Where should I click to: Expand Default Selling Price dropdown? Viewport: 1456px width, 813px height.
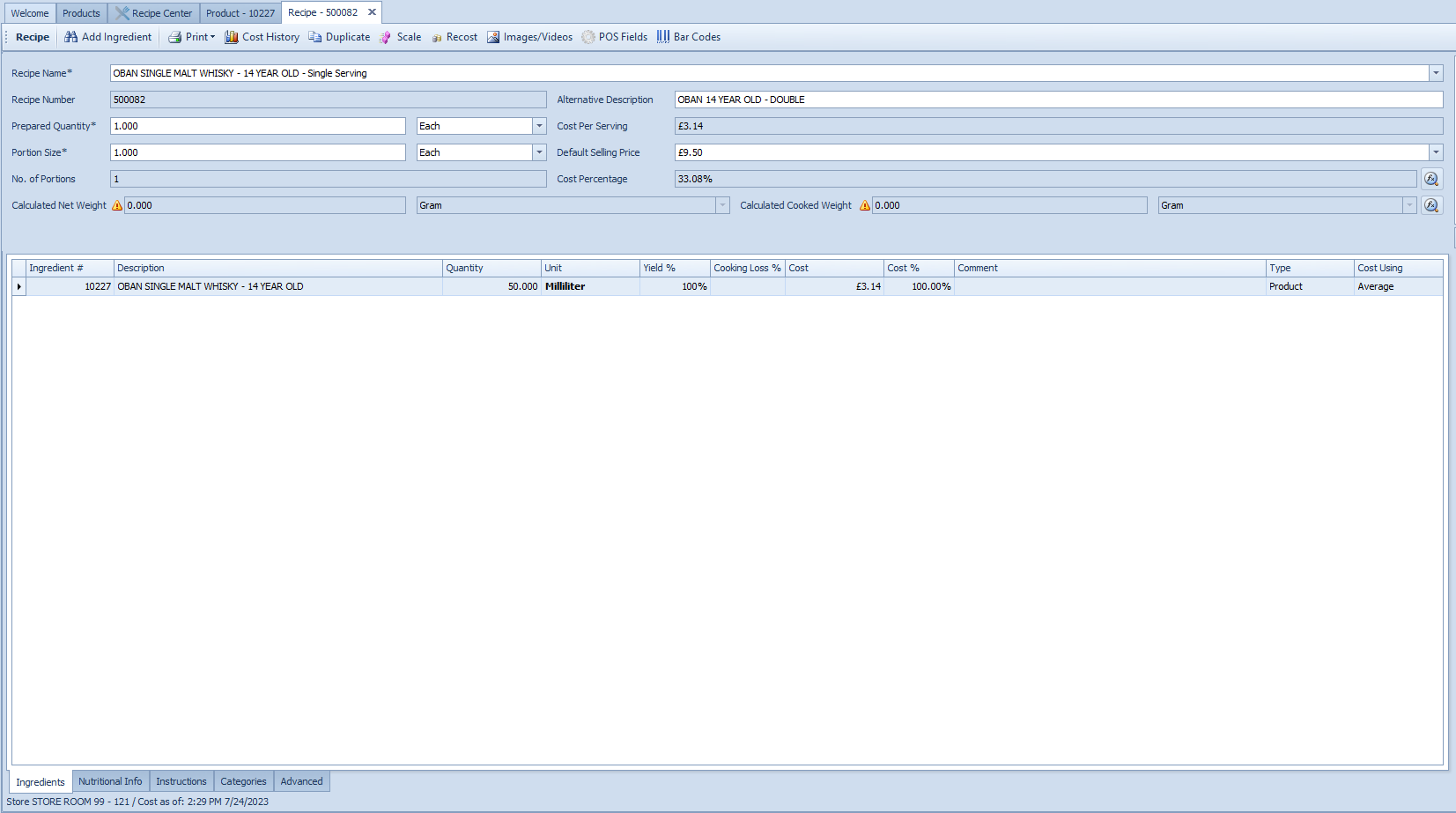click(x=1436, y=152)
